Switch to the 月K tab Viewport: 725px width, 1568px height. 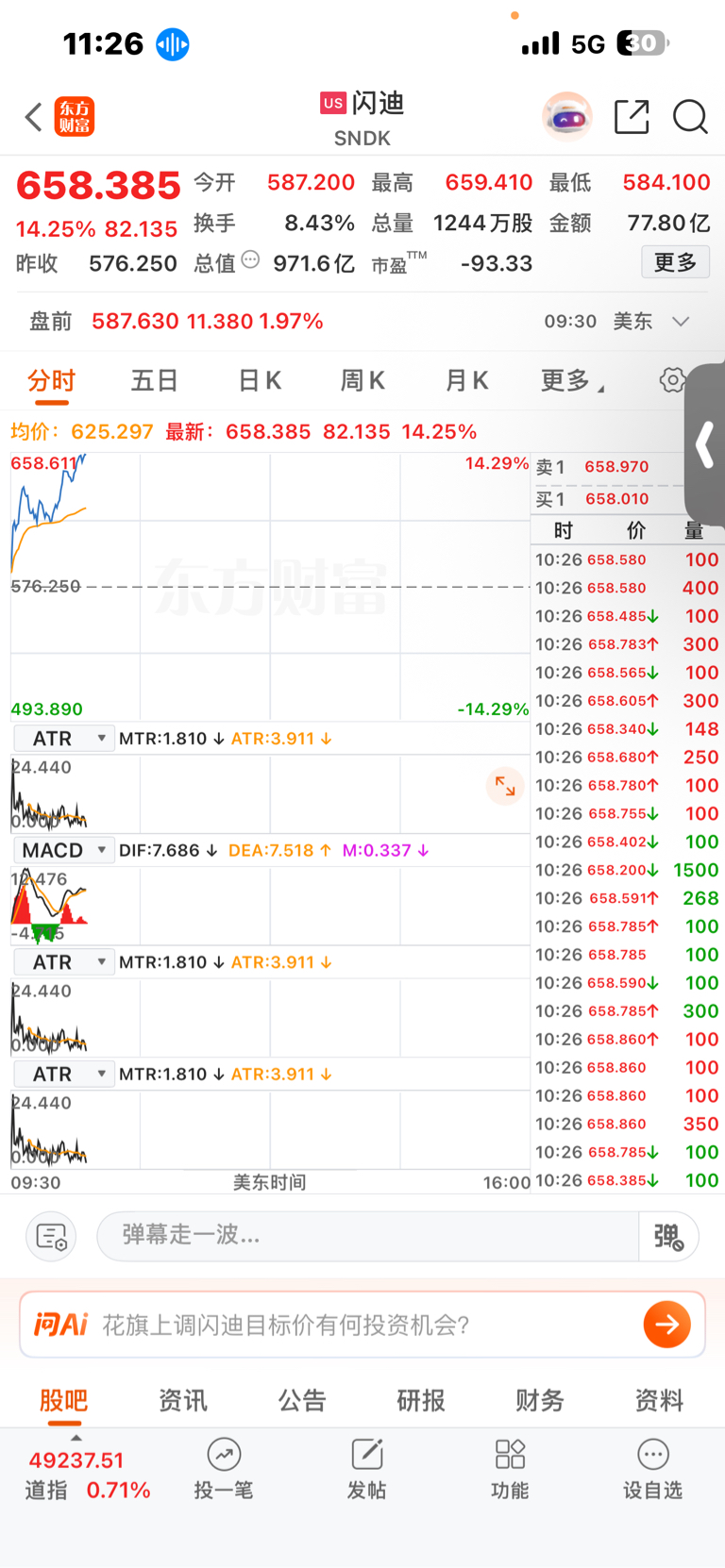[x=467, y=381]
